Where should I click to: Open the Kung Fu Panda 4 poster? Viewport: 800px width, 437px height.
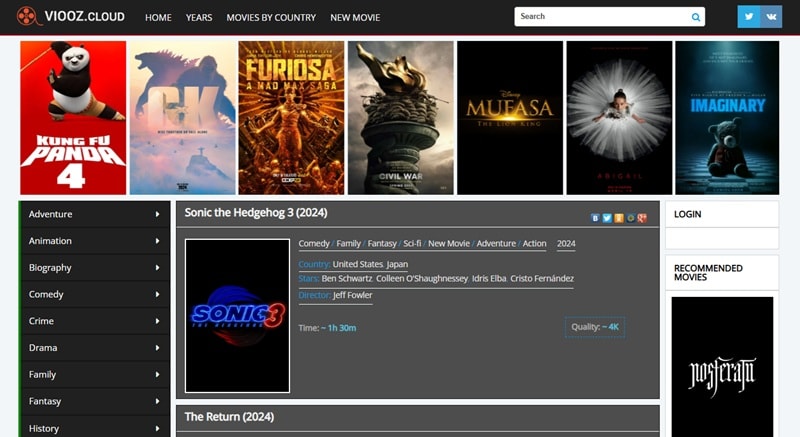click(73, 118)
